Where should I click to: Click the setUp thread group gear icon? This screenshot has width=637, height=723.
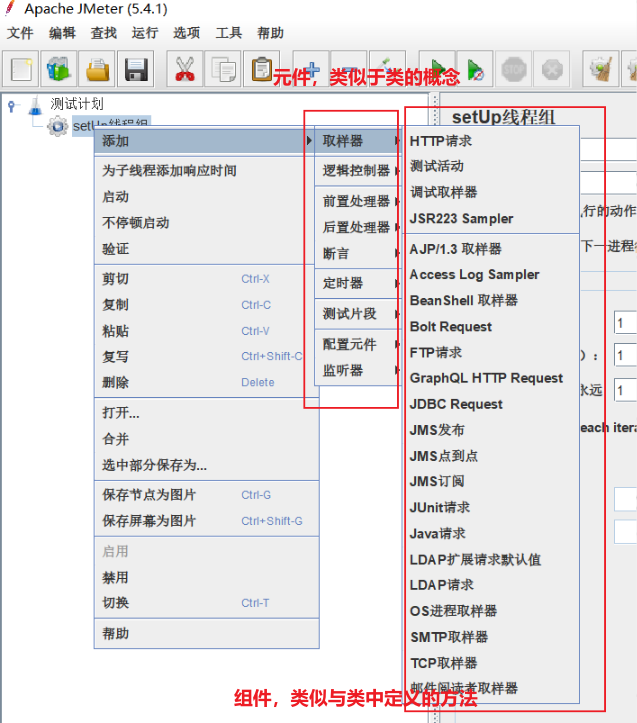point(58,126)
